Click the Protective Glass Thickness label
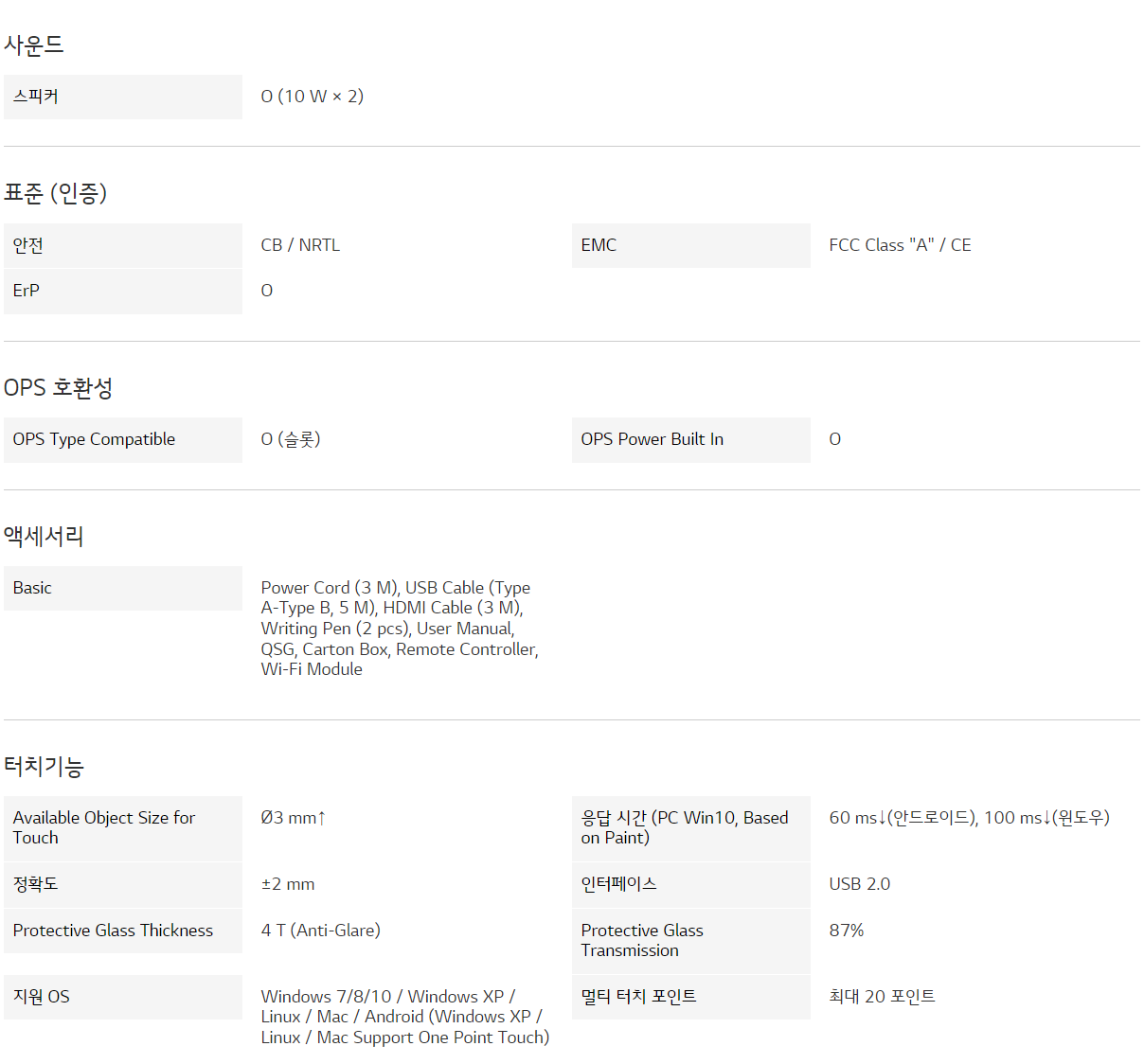 [113, 931]
